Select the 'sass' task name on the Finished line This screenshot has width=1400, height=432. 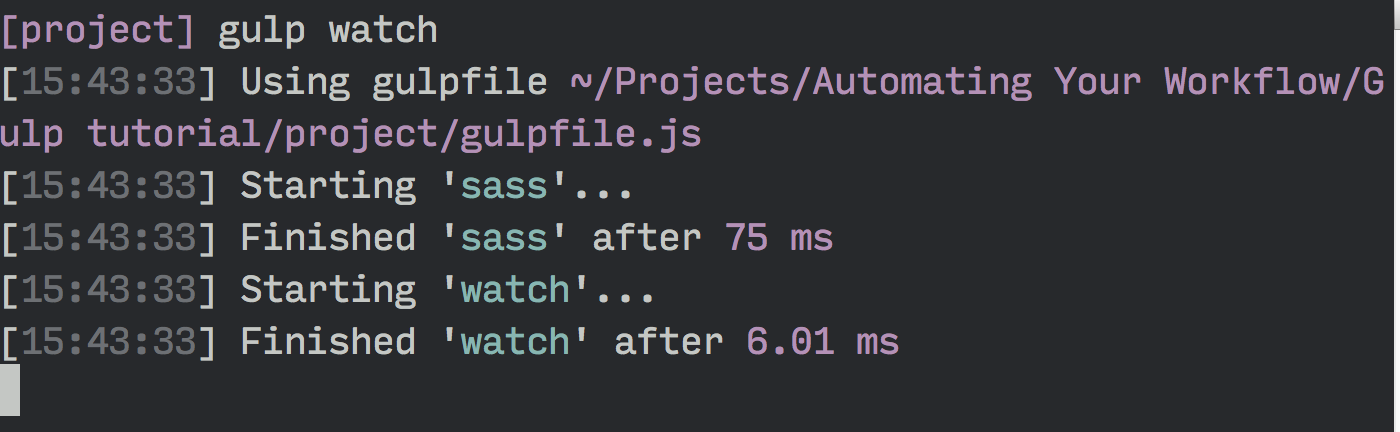point(504,238)
